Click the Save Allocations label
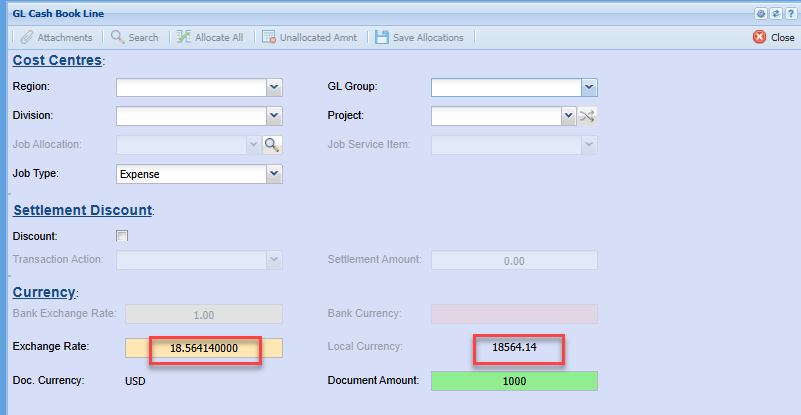 click(x=428, y=37)
